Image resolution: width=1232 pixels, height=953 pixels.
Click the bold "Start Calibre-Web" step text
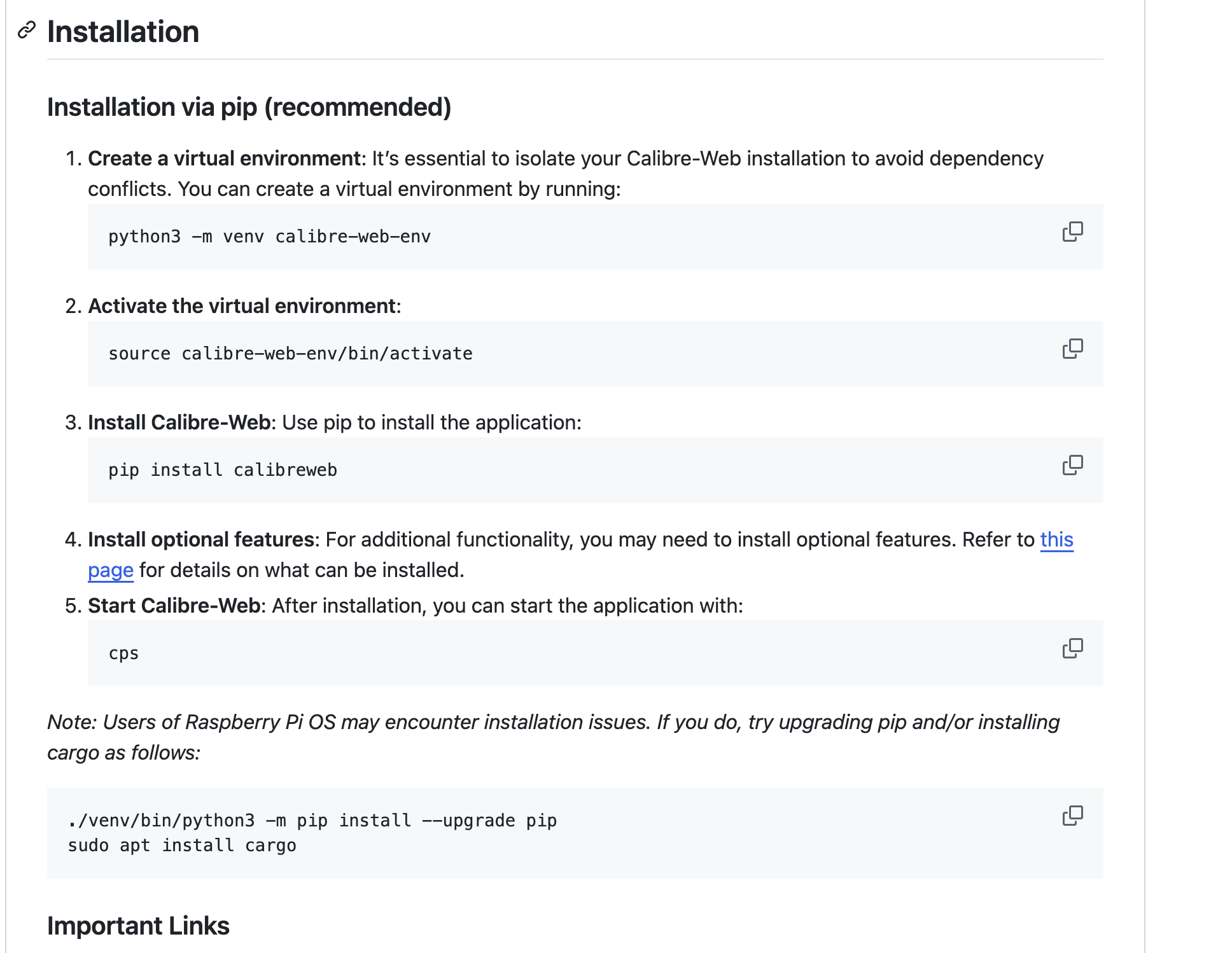[174, 606]
